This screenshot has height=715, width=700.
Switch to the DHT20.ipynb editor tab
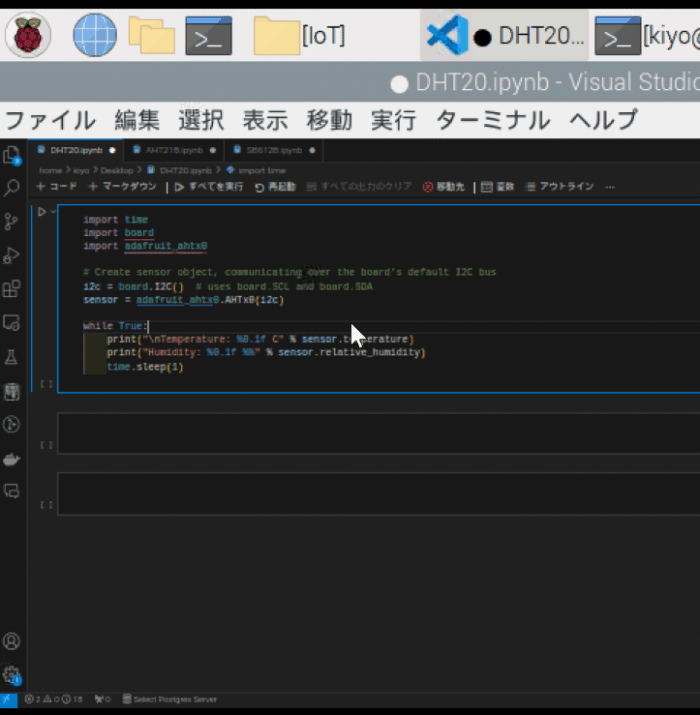click(76, 150)
